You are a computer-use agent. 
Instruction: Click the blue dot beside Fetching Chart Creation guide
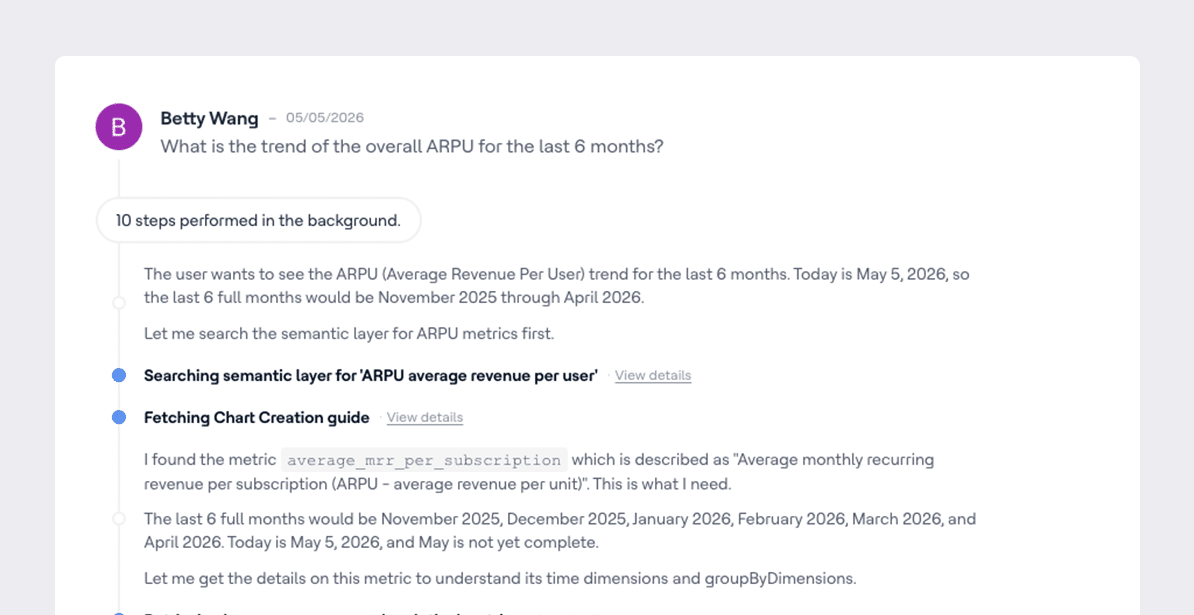tap(119, 417)
